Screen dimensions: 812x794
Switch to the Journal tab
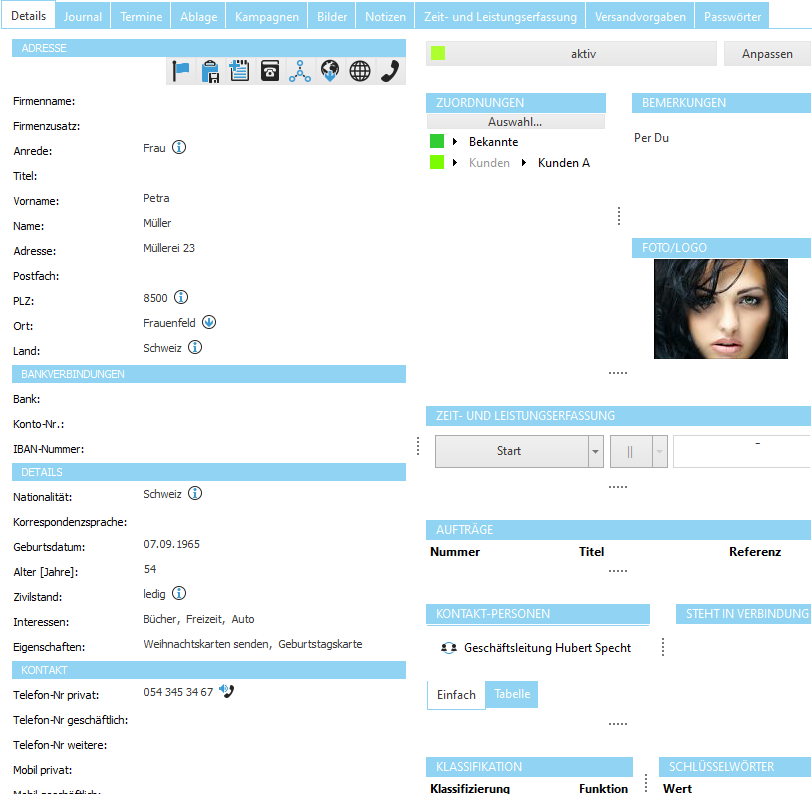82,16
